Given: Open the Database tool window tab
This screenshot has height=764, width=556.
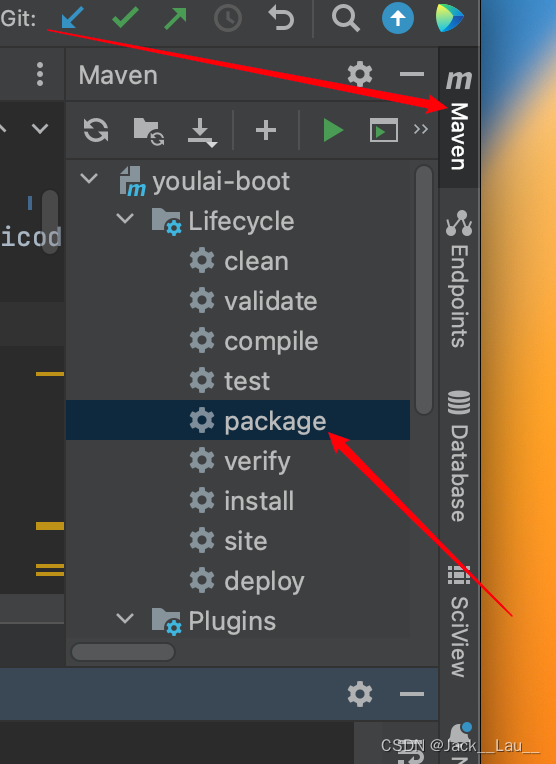Looking at the screenshot, I should (x=459, y=456).
